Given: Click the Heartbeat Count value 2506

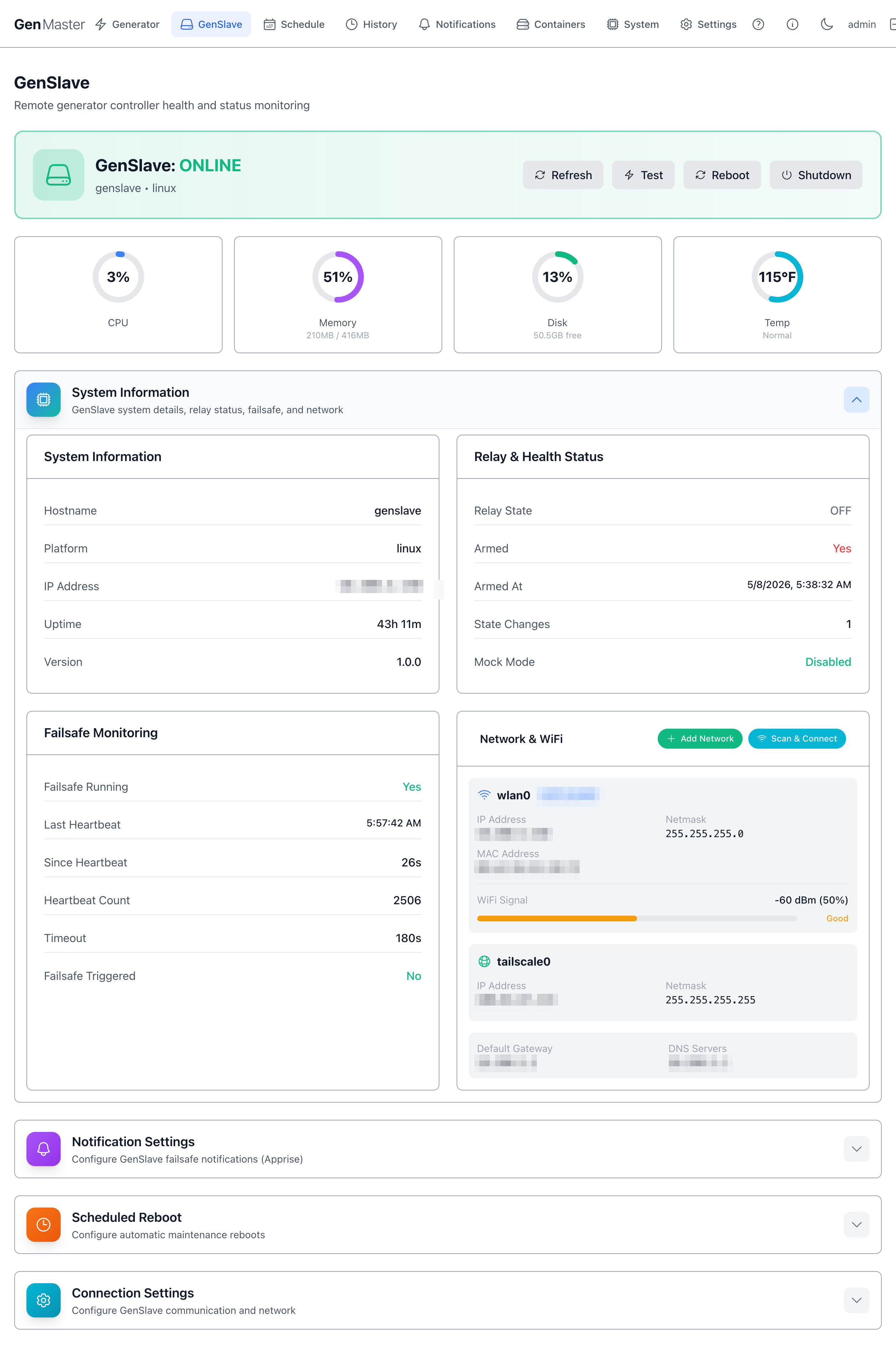Looking at the screenshot, I should point(407,900).
